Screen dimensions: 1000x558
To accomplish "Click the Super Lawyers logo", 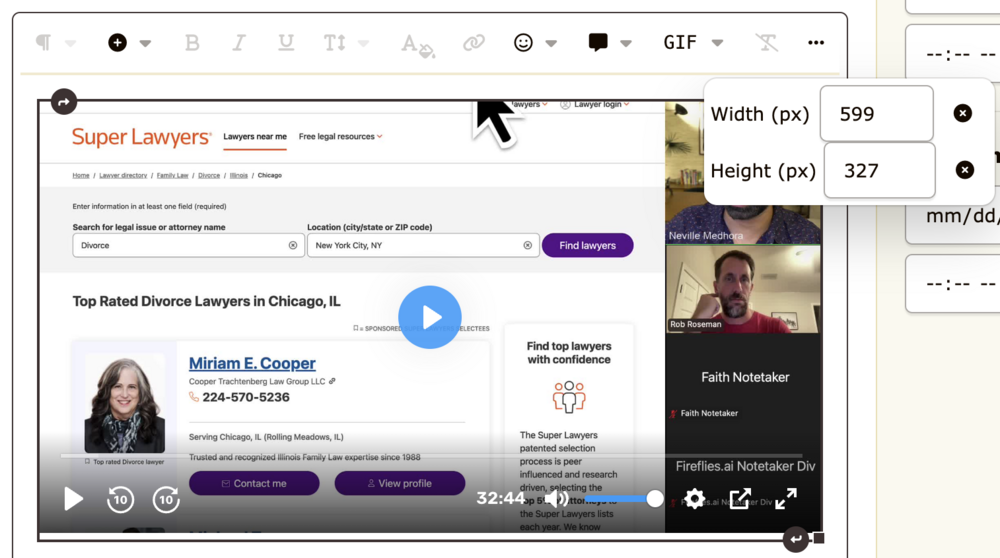I will [141, 136].
